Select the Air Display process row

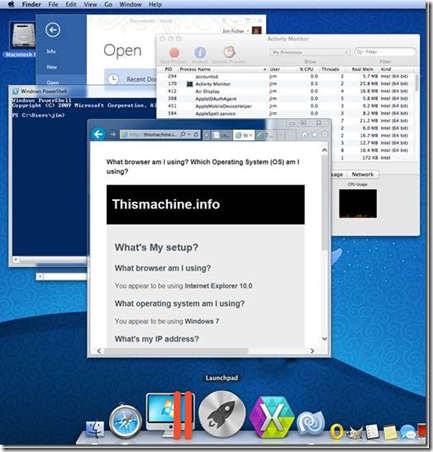point(287,91)
